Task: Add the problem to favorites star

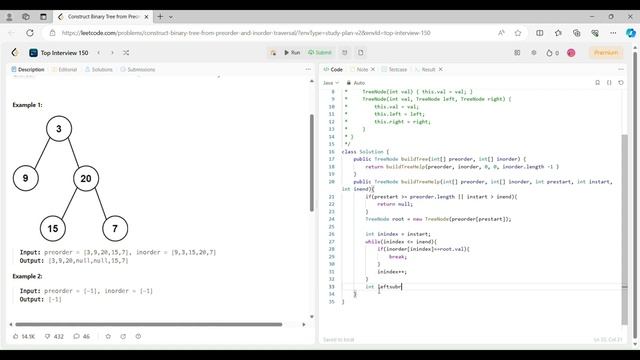Action: (108, 336)
